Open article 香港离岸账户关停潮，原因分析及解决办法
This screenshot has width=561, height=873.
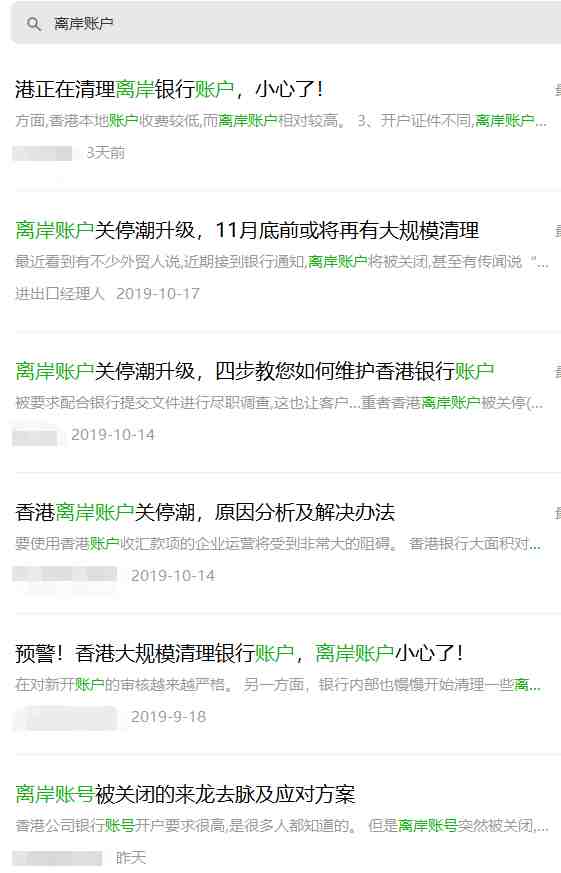[x=205, y=512]
